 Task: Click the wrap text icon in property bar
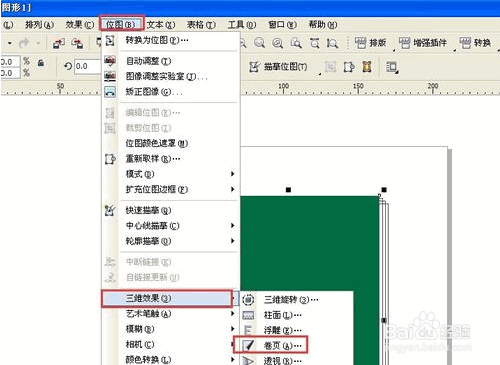[392, 67]
